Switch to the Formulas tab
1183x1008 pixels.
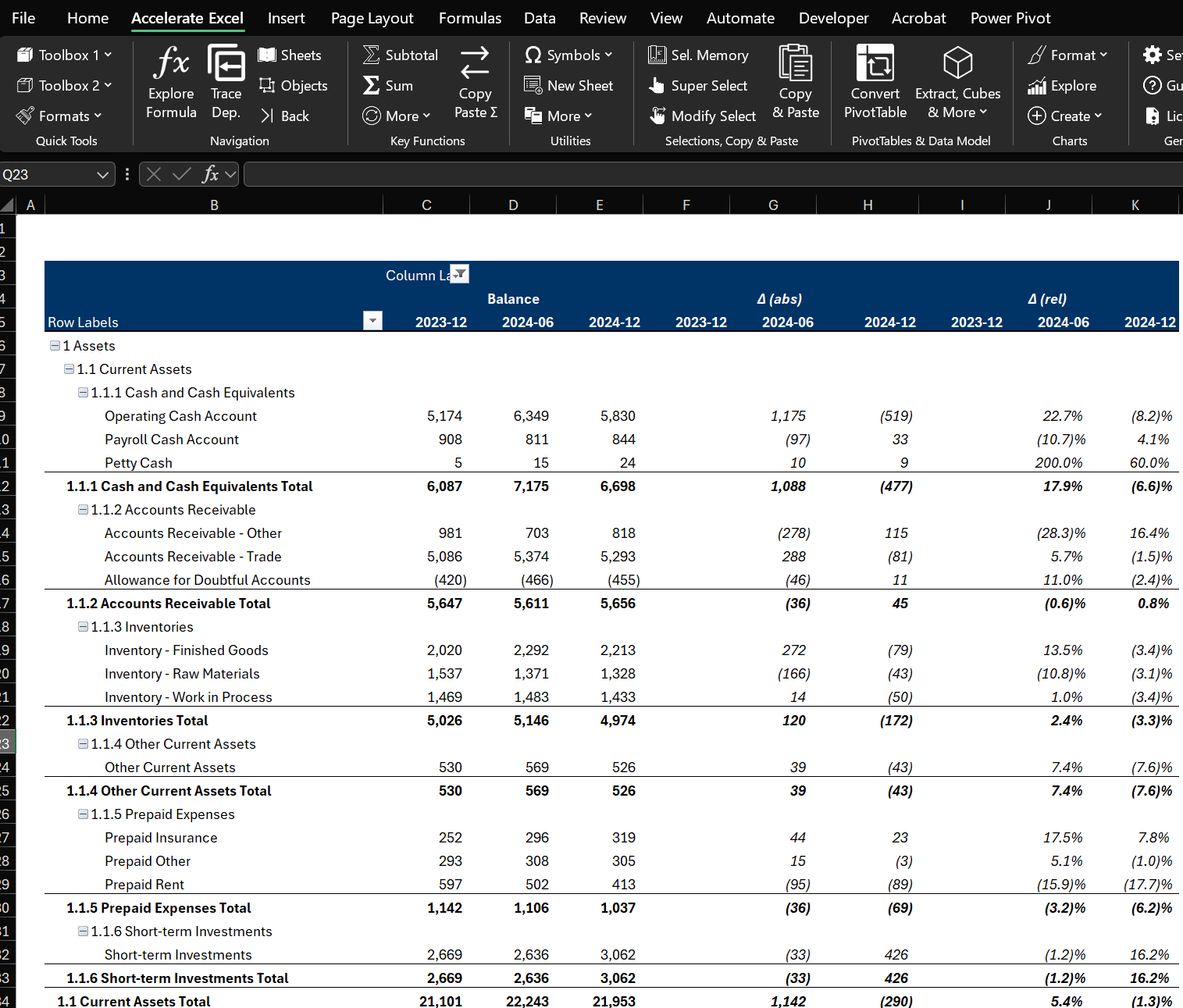(470, 18)
